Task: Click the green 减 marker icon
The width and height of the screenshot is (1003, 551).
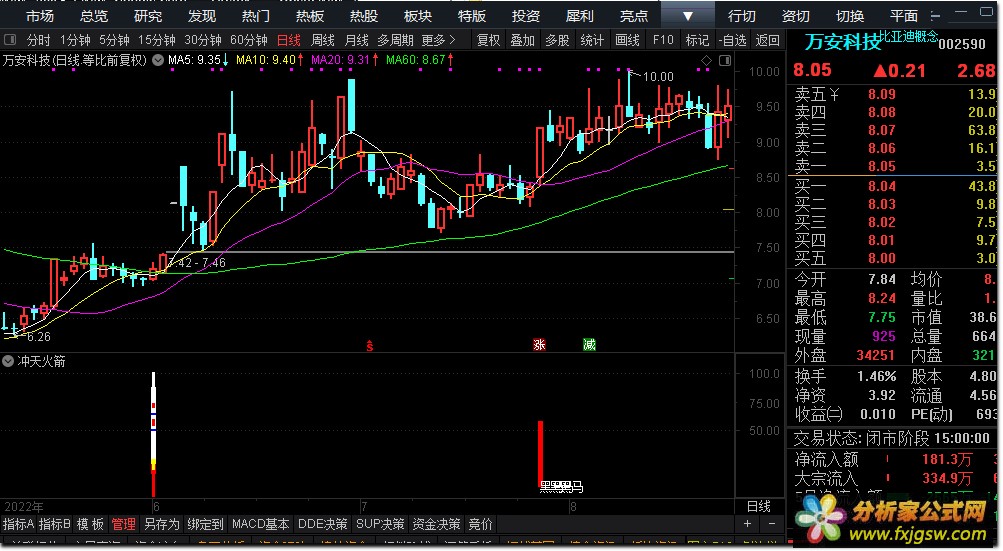Action: coord(589,345)
